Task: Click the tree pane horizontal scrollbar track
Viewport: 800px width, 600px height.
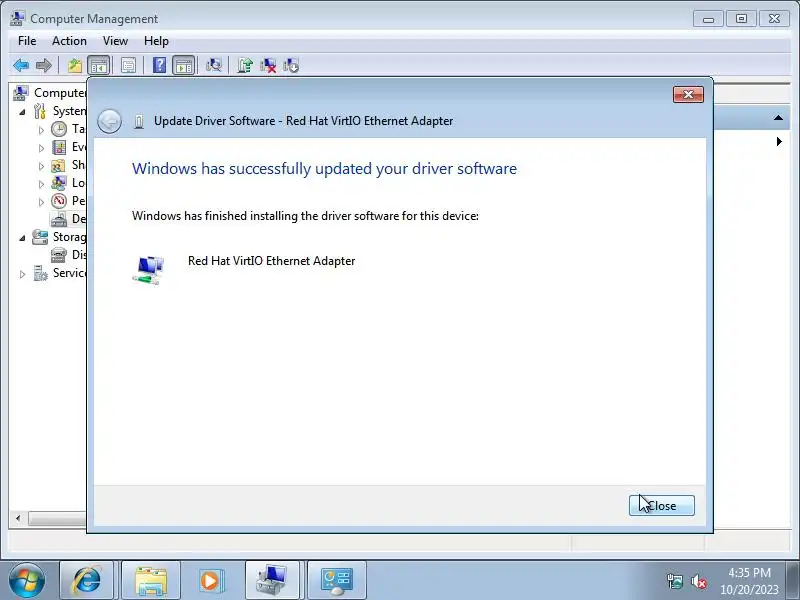Action: 56,518
